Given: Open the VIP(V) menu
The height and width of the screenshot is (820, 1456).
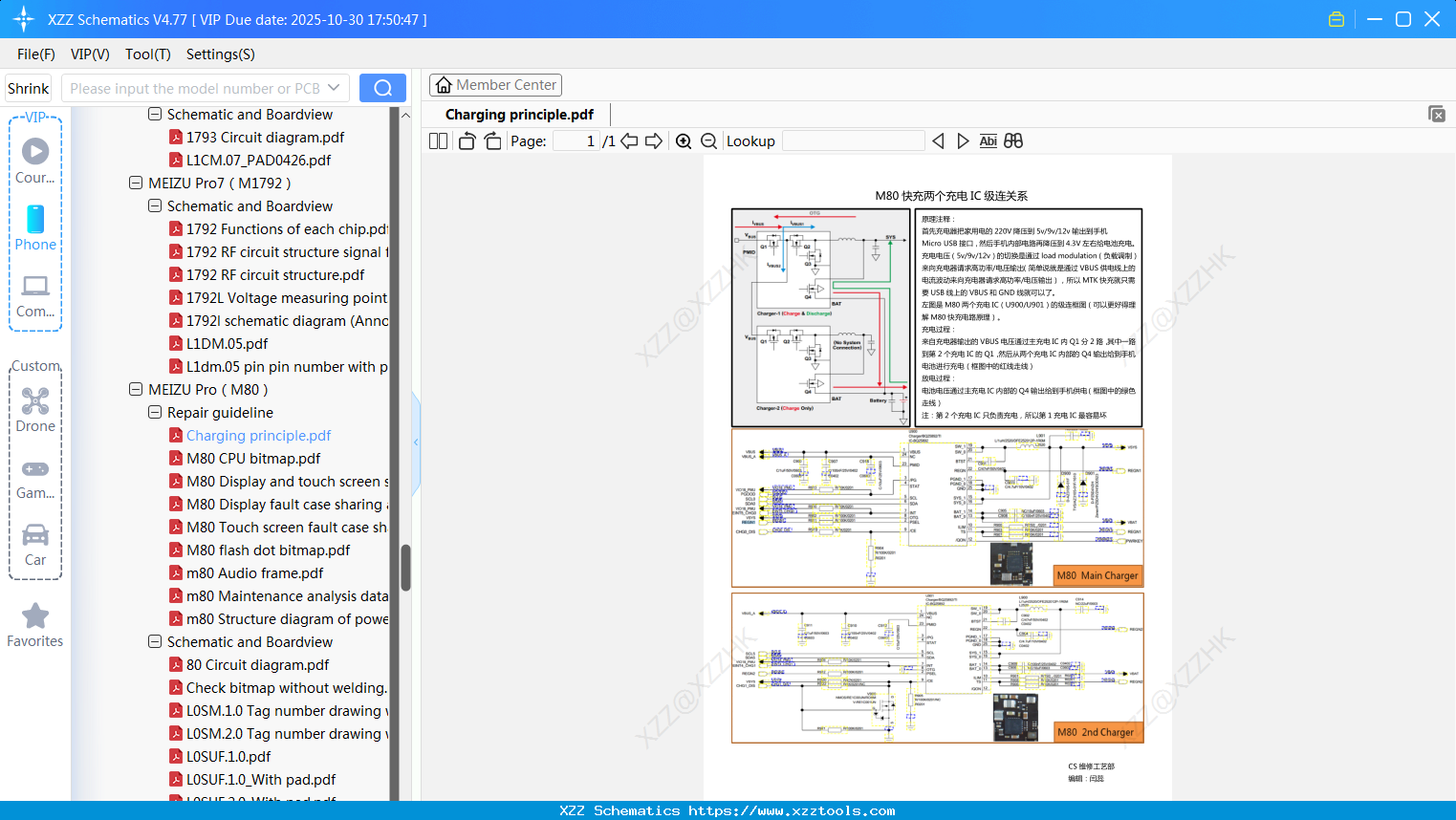Looking at the screenshot, I should [x=90, y=54].
